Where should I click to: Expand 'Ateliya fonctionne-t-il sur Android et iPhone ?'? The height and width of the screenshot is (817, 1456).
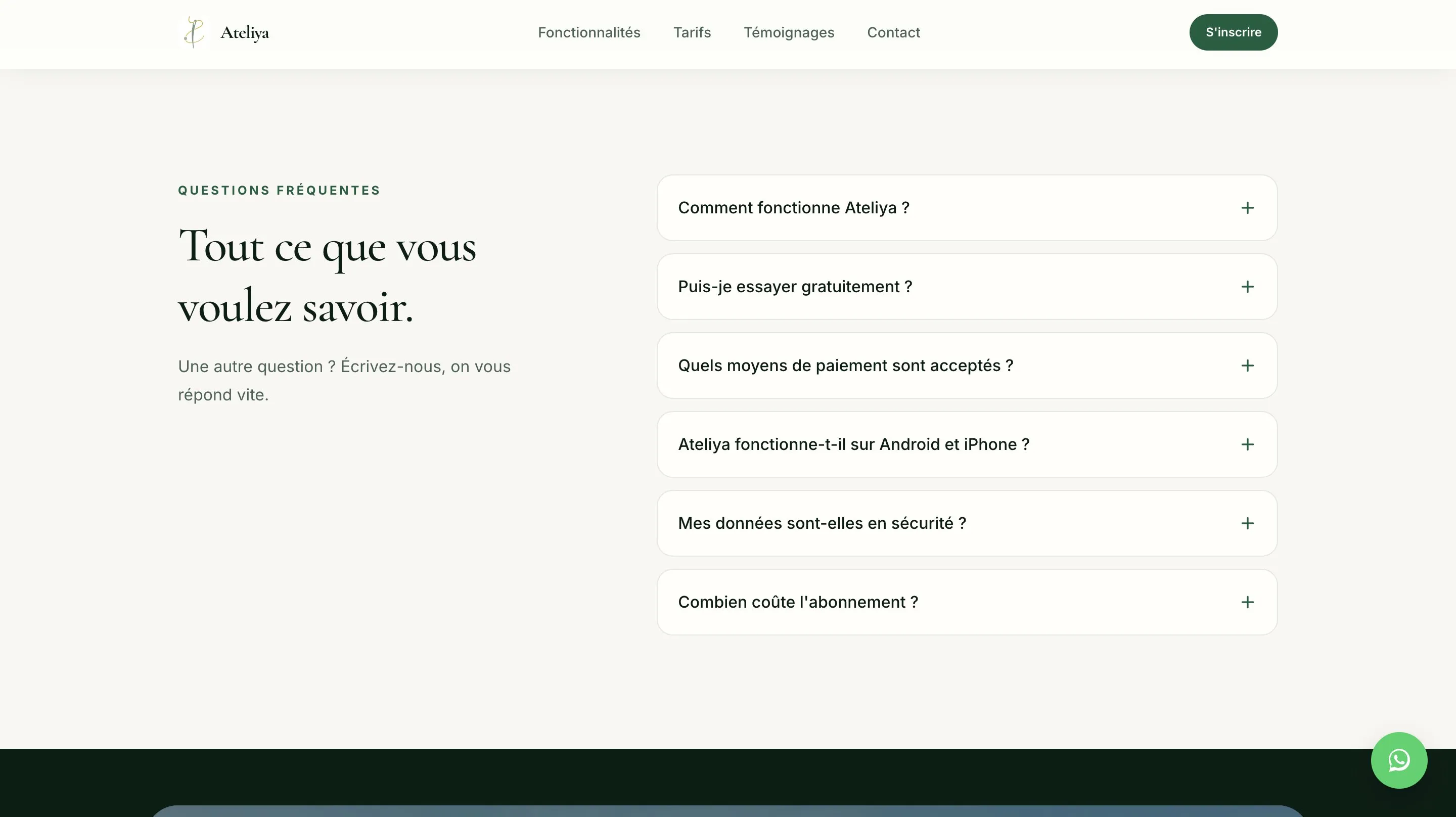tap(967, 444)
